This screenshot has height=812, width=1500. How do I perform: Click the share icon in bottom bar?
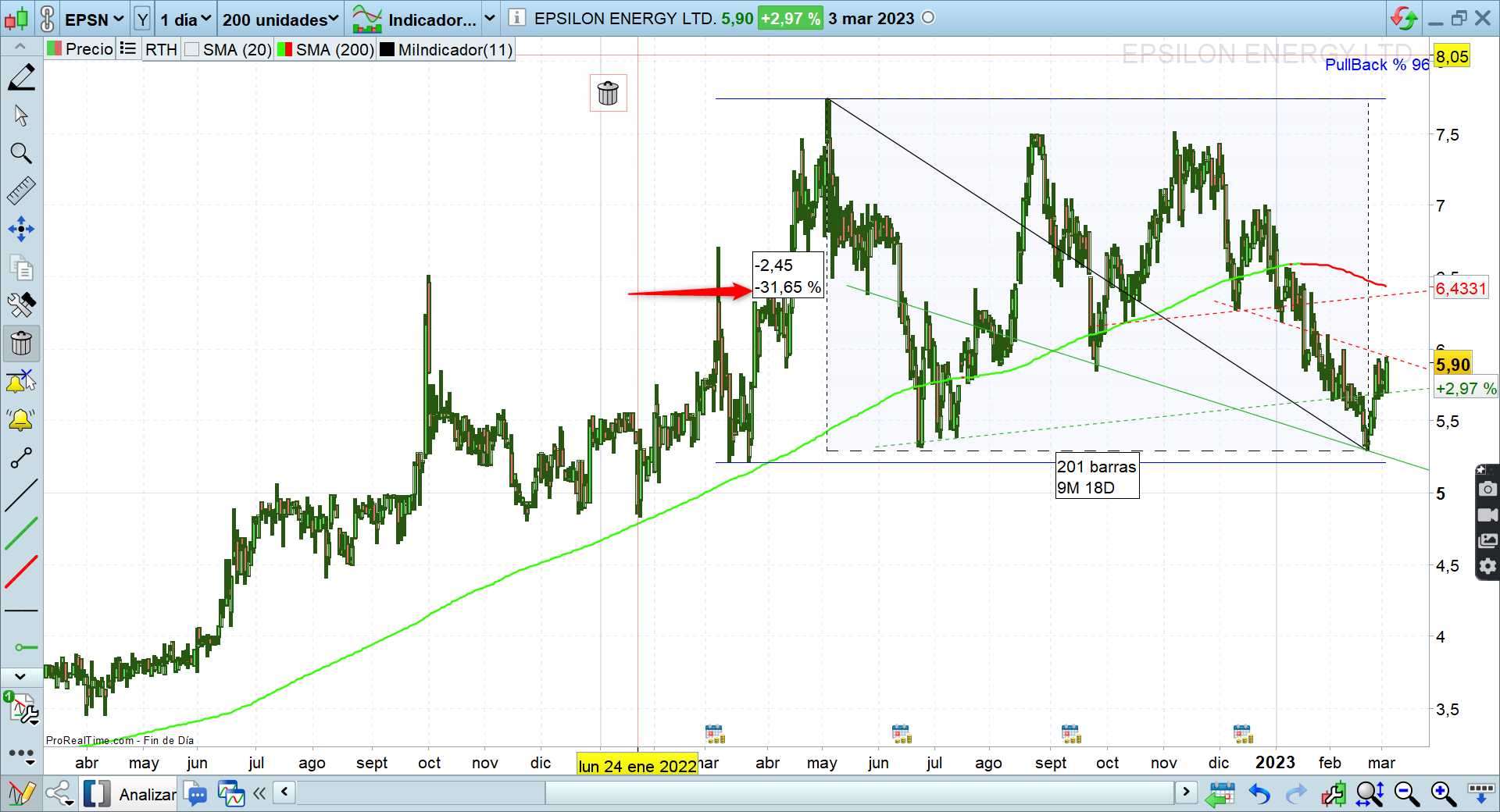pos(59,794)
